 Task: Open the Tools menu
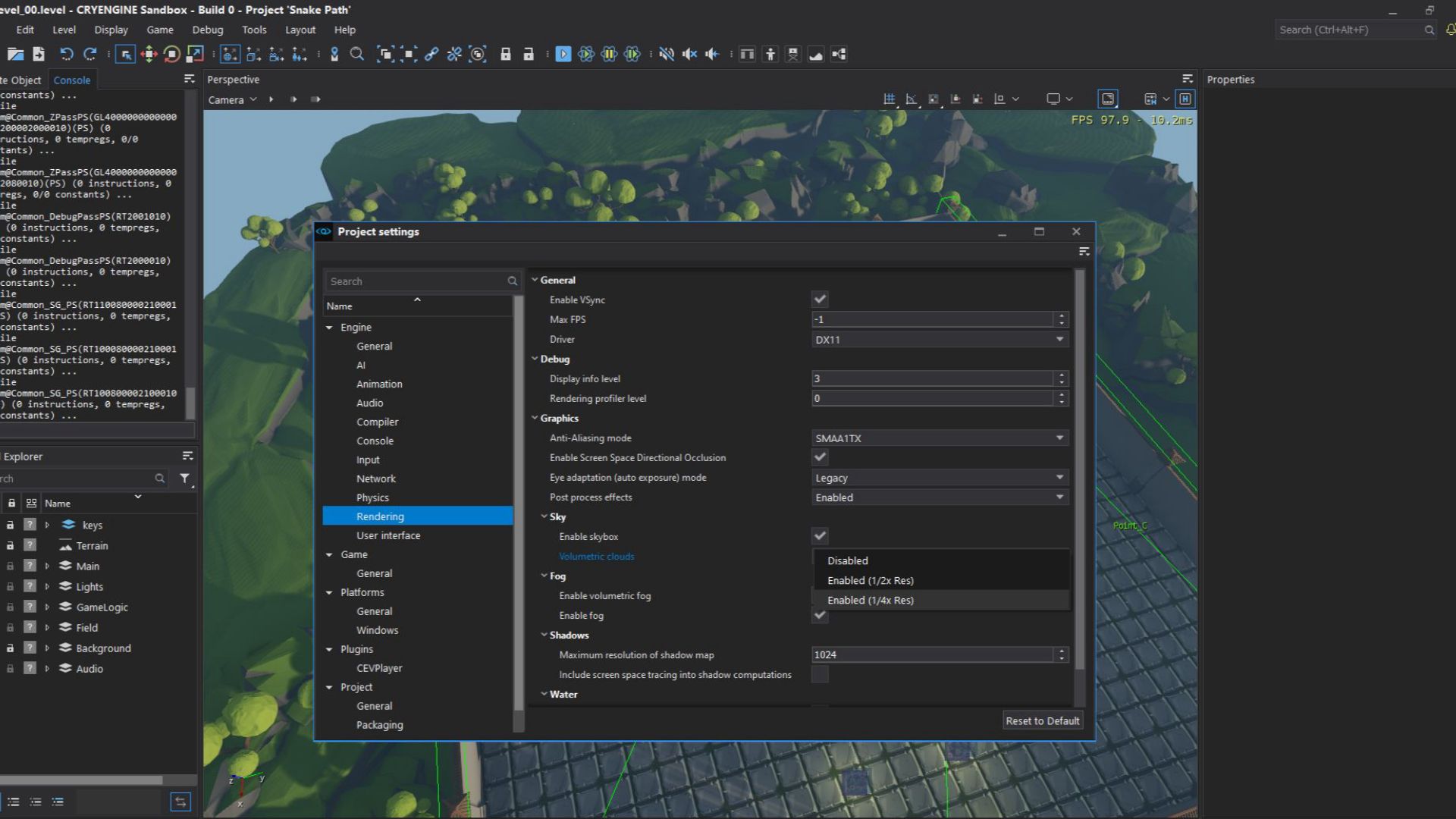click(254, 30)
